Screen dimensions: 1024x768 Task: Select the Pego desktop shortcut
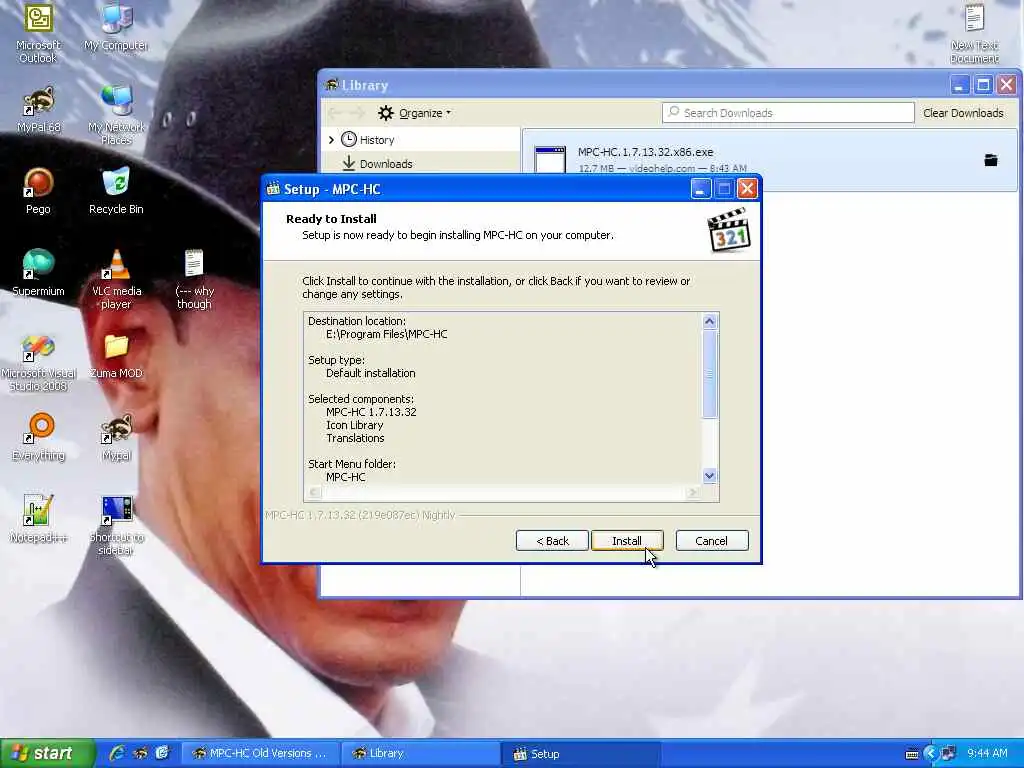(x=38, y=191)
